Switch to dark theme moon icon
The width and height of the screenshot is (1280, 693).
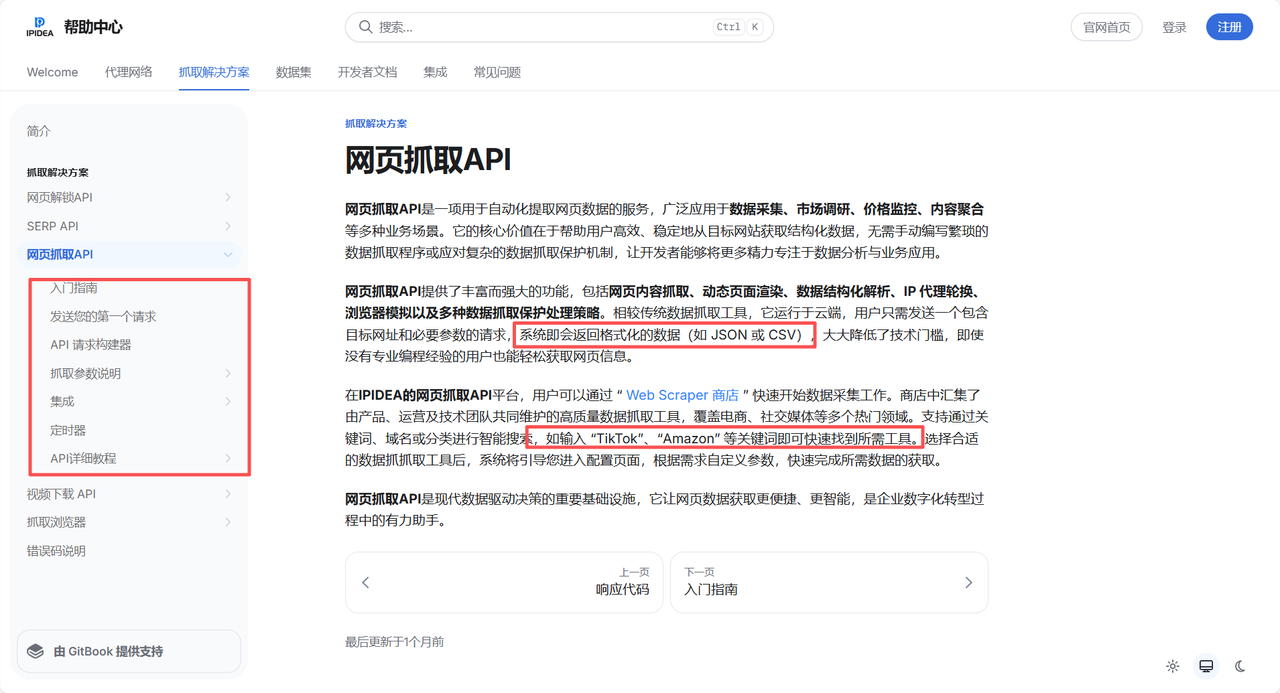1240,666
